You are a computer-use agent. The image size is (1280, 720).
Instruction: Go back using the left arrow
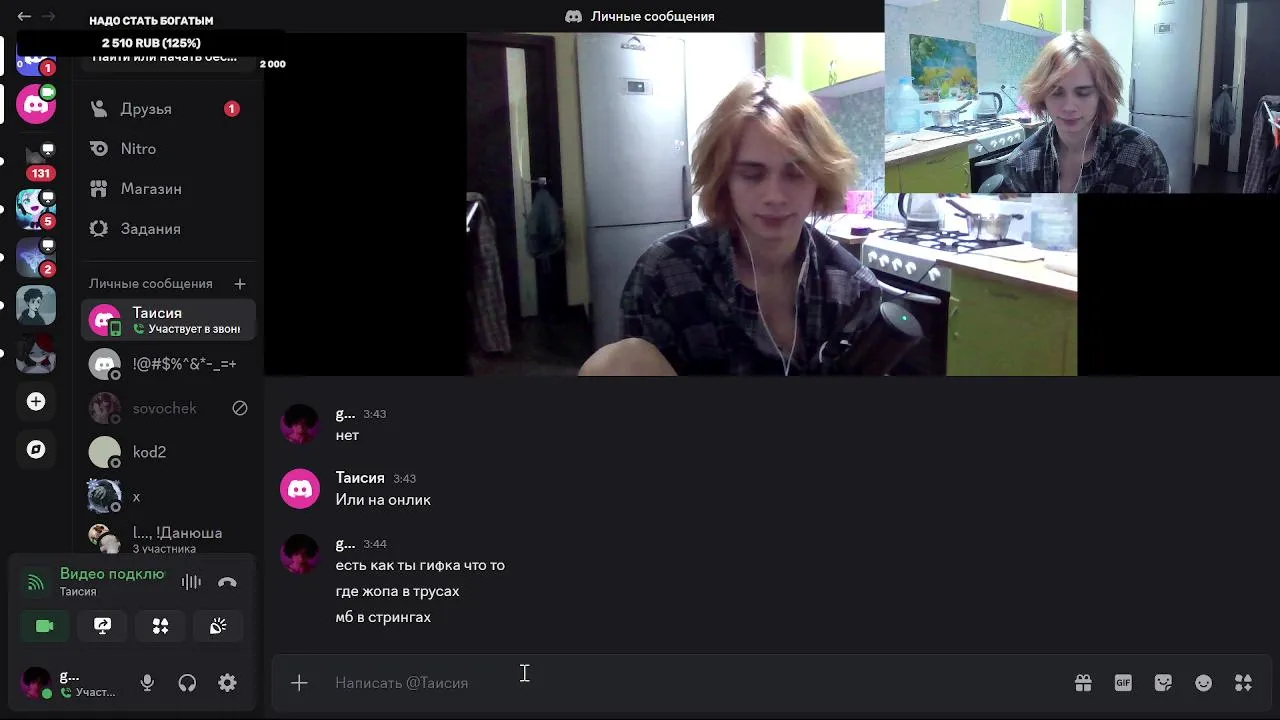[x=24, y=16]
